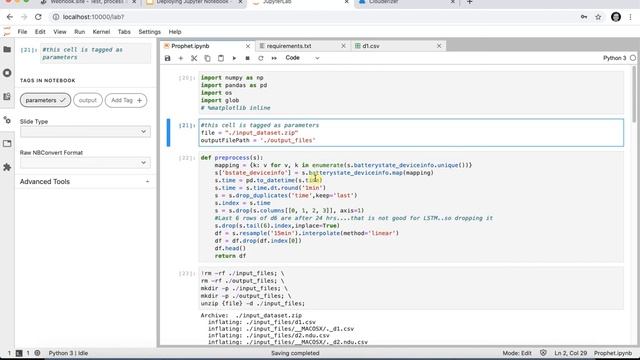The width and height of the screenshot is (640, 360).
Task: Open a new browser tab
Action: pyautogui.click(x=469, y=2)
